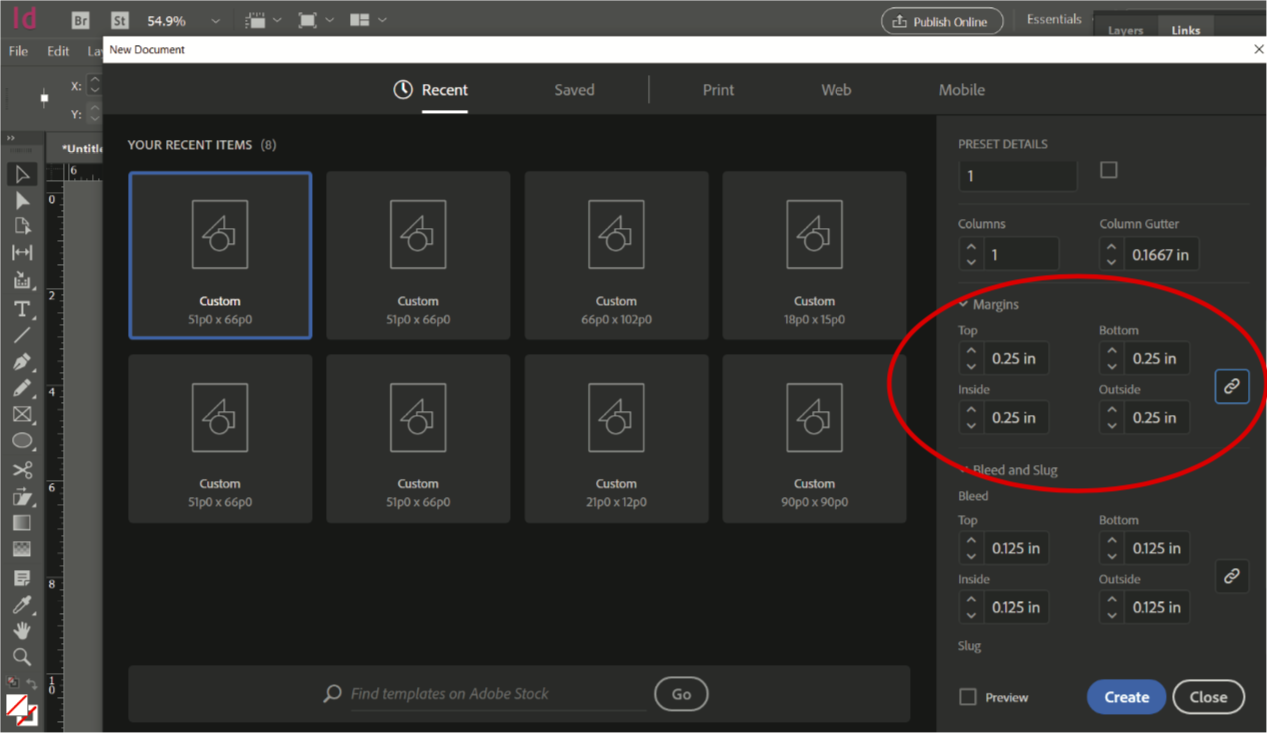Click the fill and stroke color swatch
Viewport: 1267px width, 733px height.
(20, 709)
